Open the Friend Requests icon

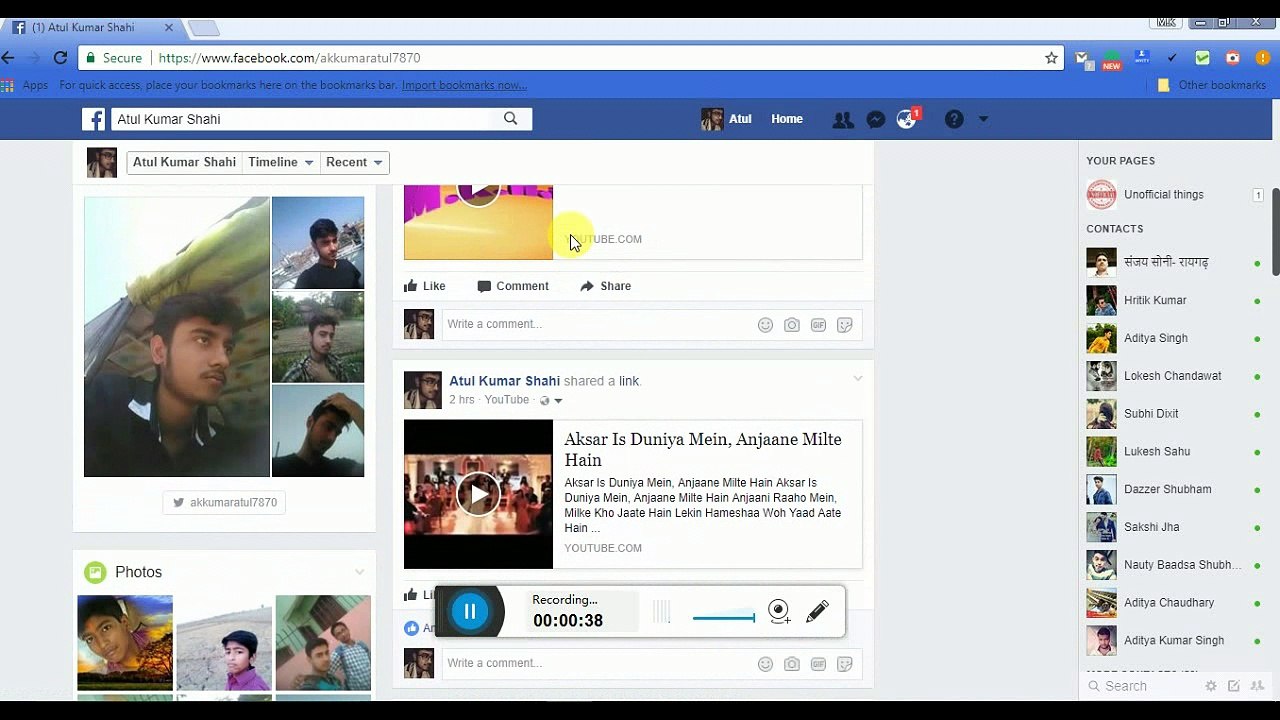tap(843, 119)
